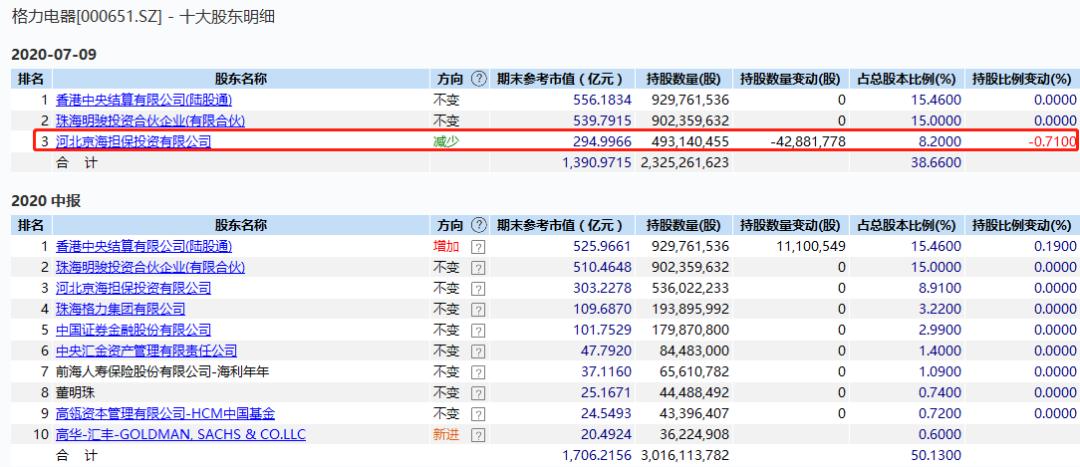Click the 193,895,992 shareholding cell
The image size is (1080, 467).
click(x=689, y=309)
